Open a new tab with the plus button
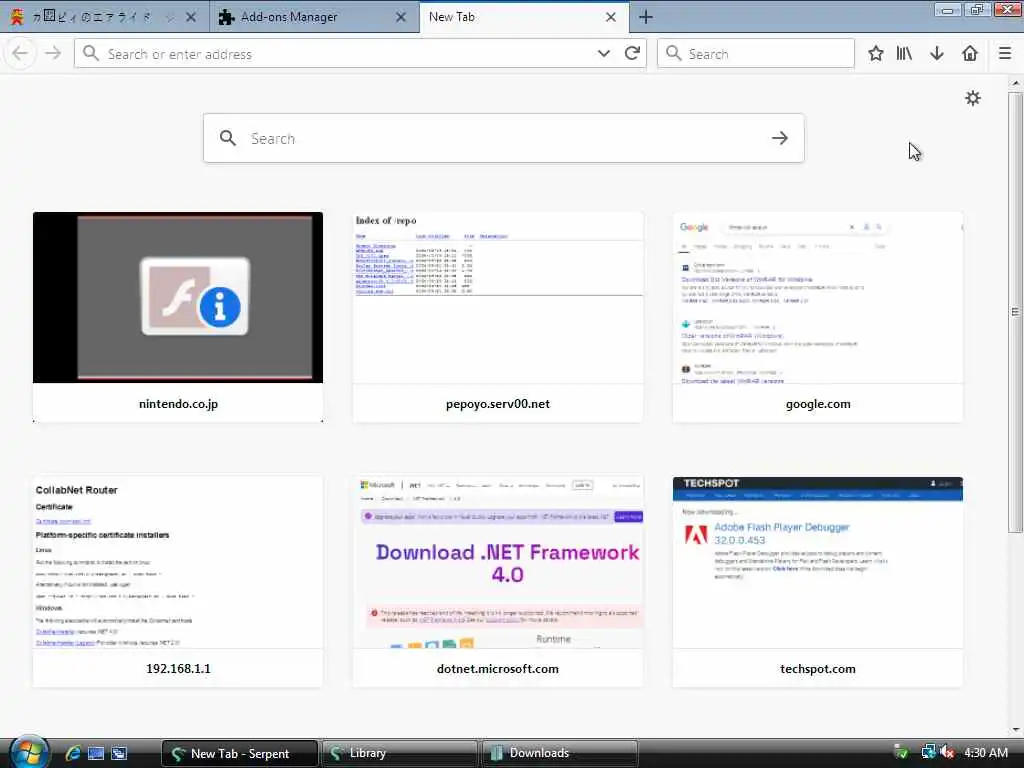The width and height of the screenshot is (1024, 768). pos(645,17)
